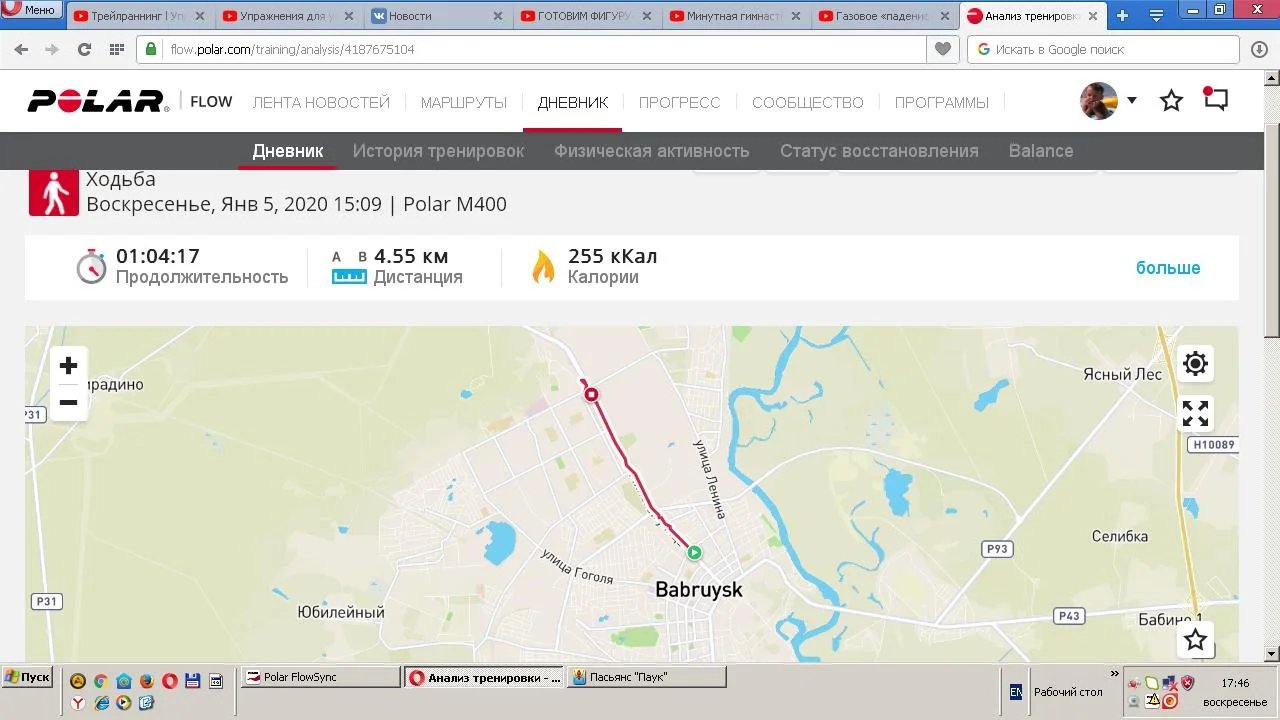Image resolution: width=1280 pixels, height=720 pixels.
Task: Open Физическая активность sub-tab
Action: pos(652,151)
